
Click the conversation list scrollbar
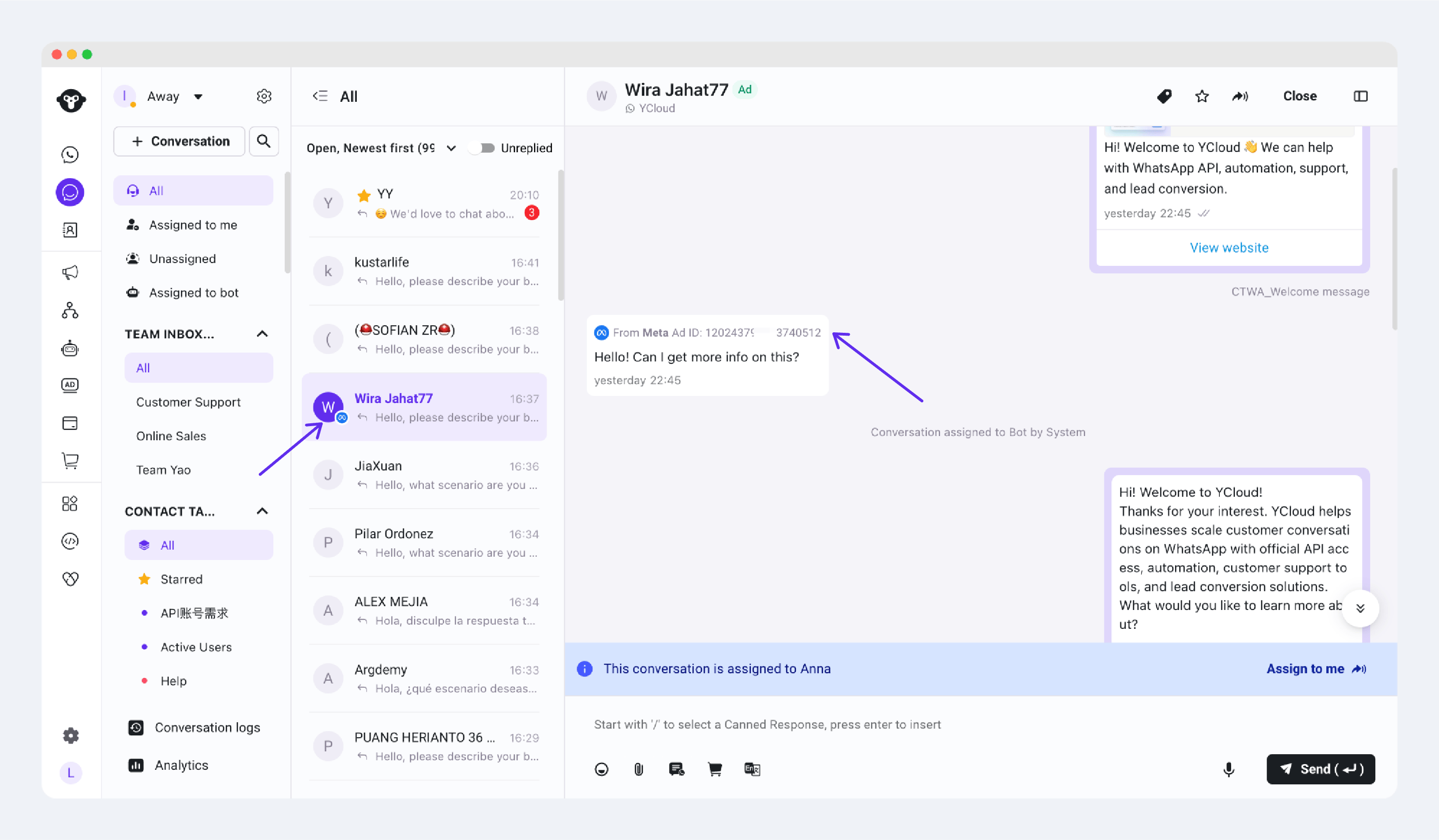click(x=561, y=235)
